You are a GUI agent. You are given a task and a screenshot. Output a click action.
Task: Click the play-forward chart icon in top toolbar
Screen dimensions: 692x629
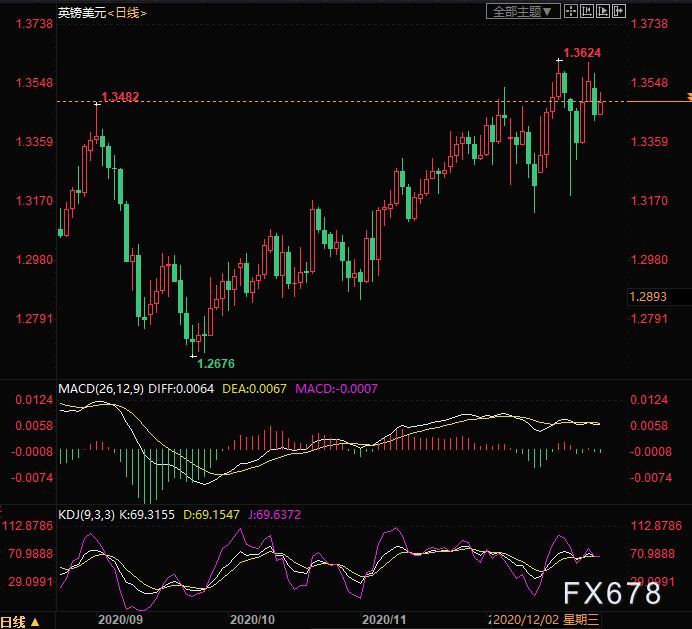[x=602, y=11]
